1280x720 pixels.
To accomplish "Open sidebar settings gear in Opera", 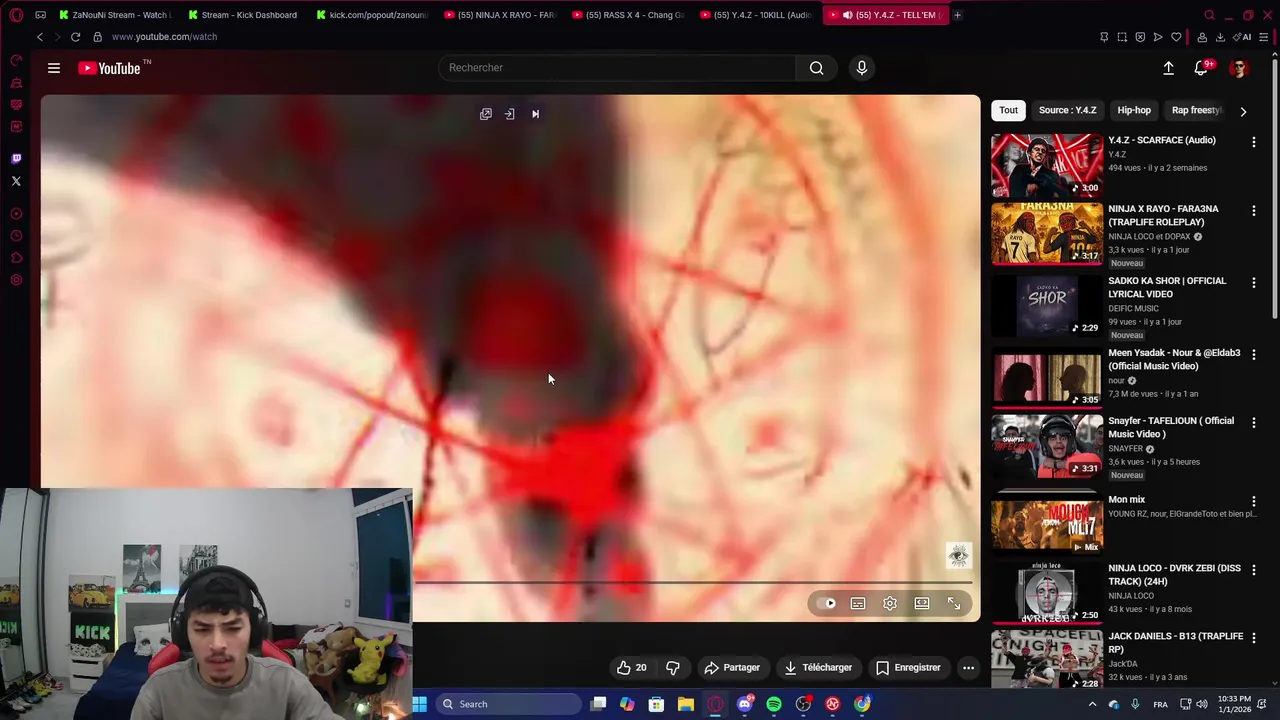I will (x=16, y=280).
